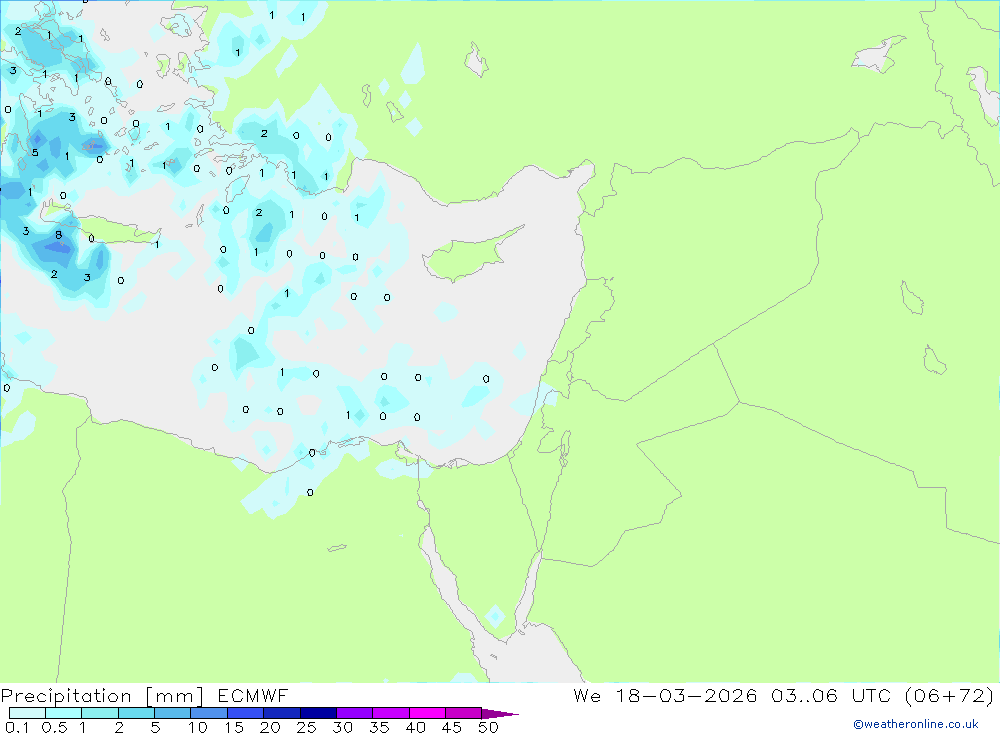Open the weatheronline.co.uk copyright link
This screenshot has width=1000, height=733.
[916, 724]
